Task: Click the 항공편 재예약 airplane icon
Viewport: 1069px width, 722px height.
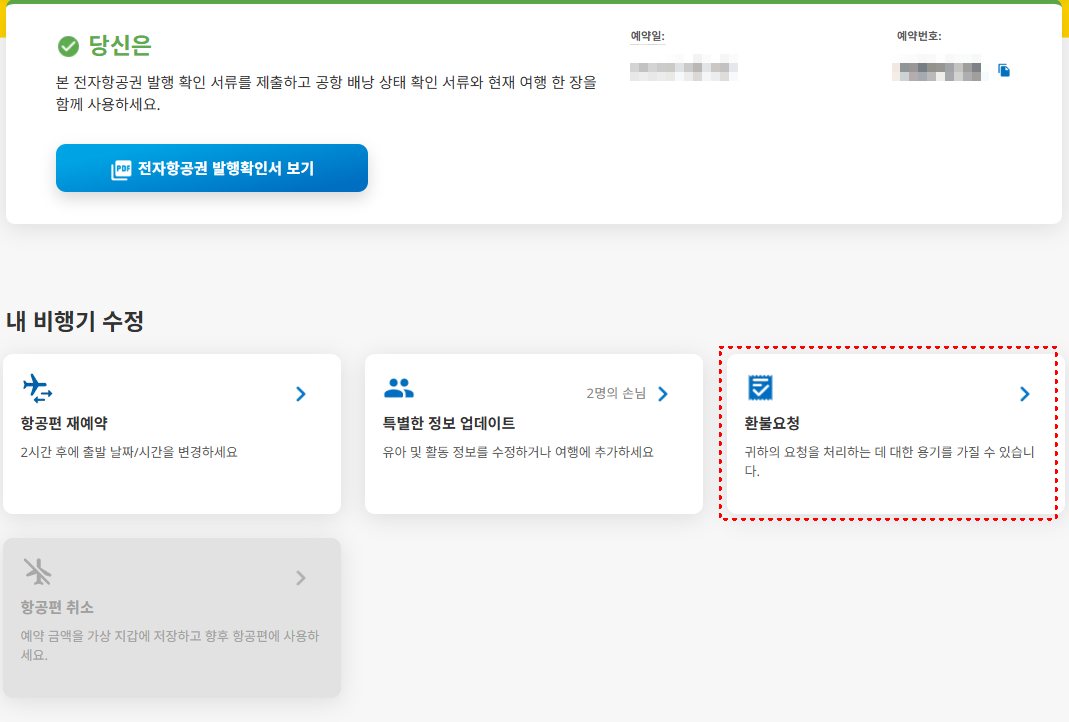Action: coord(37,388)
